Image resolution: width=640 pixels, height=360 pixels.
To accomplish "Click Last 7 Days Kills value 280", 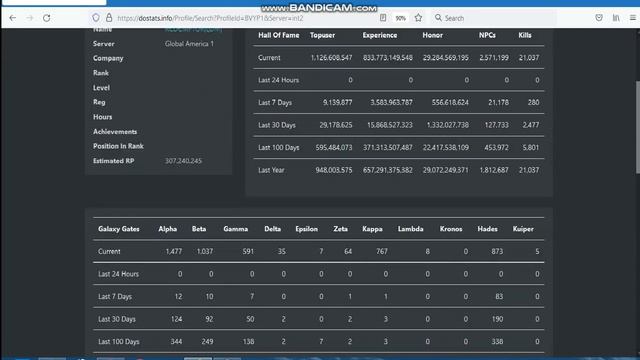I will pos(533,102).
